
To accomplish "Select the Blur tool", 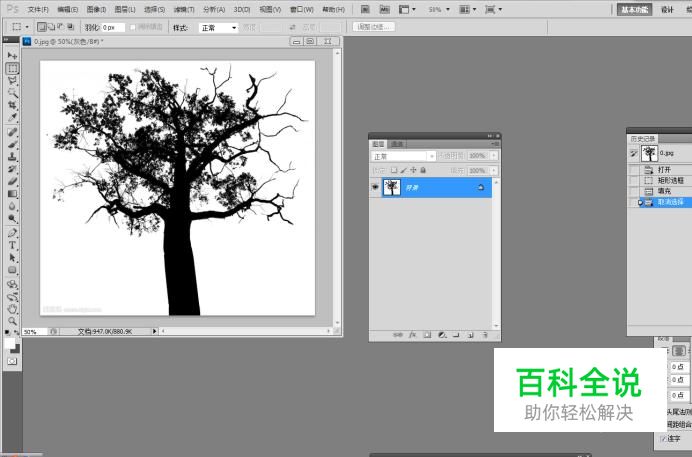I will click(x=12, y=206).
